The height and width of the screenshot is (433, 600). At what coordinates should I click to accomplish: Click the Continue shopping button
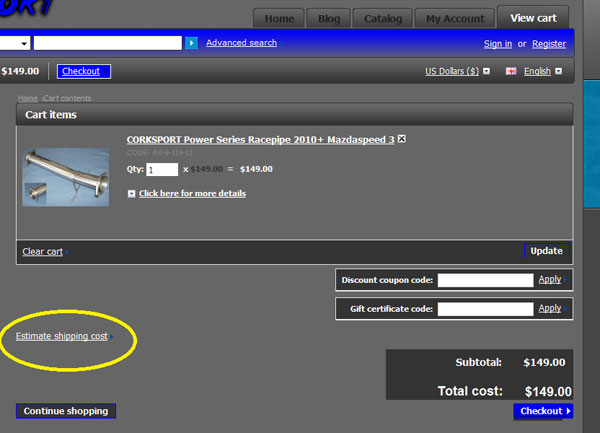pyautogui.click(x=66, y=411)
